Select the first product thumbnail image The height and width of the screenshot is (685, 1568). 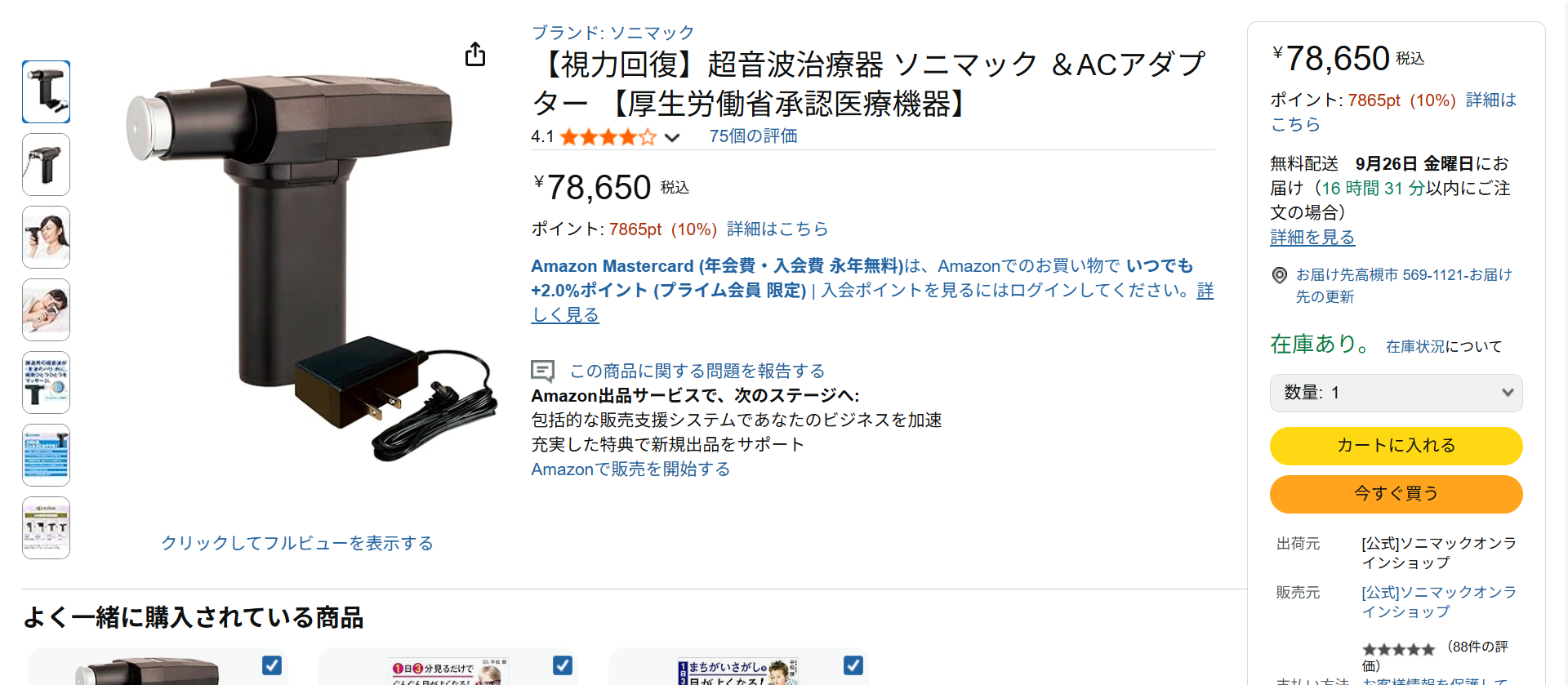click(x=46, y=92)
